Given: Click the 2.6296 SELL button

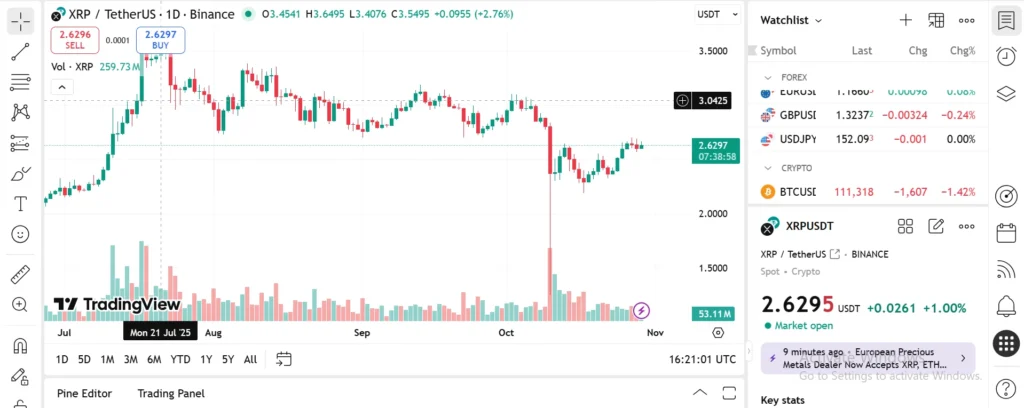Looking at the screenshot, I should (x=75, y=40).
